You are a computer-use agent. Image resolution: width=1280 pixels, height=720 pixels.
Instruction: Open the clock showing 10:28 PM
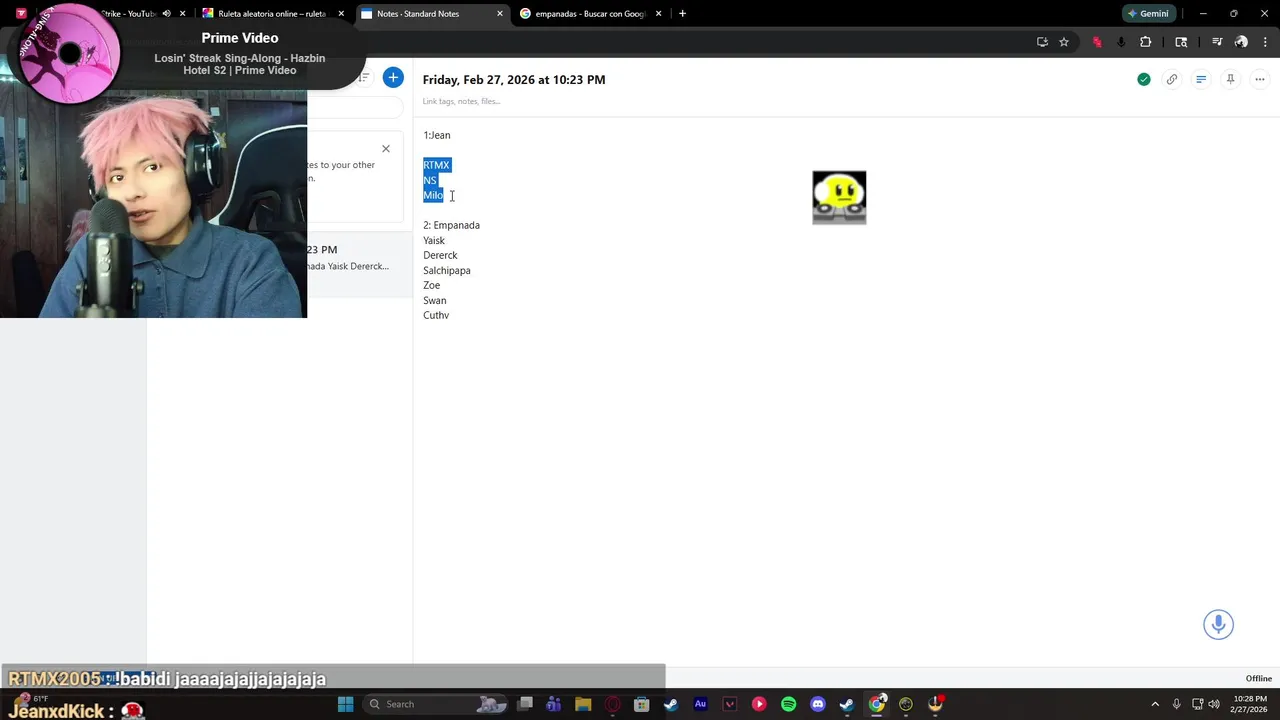[1250, 704]
